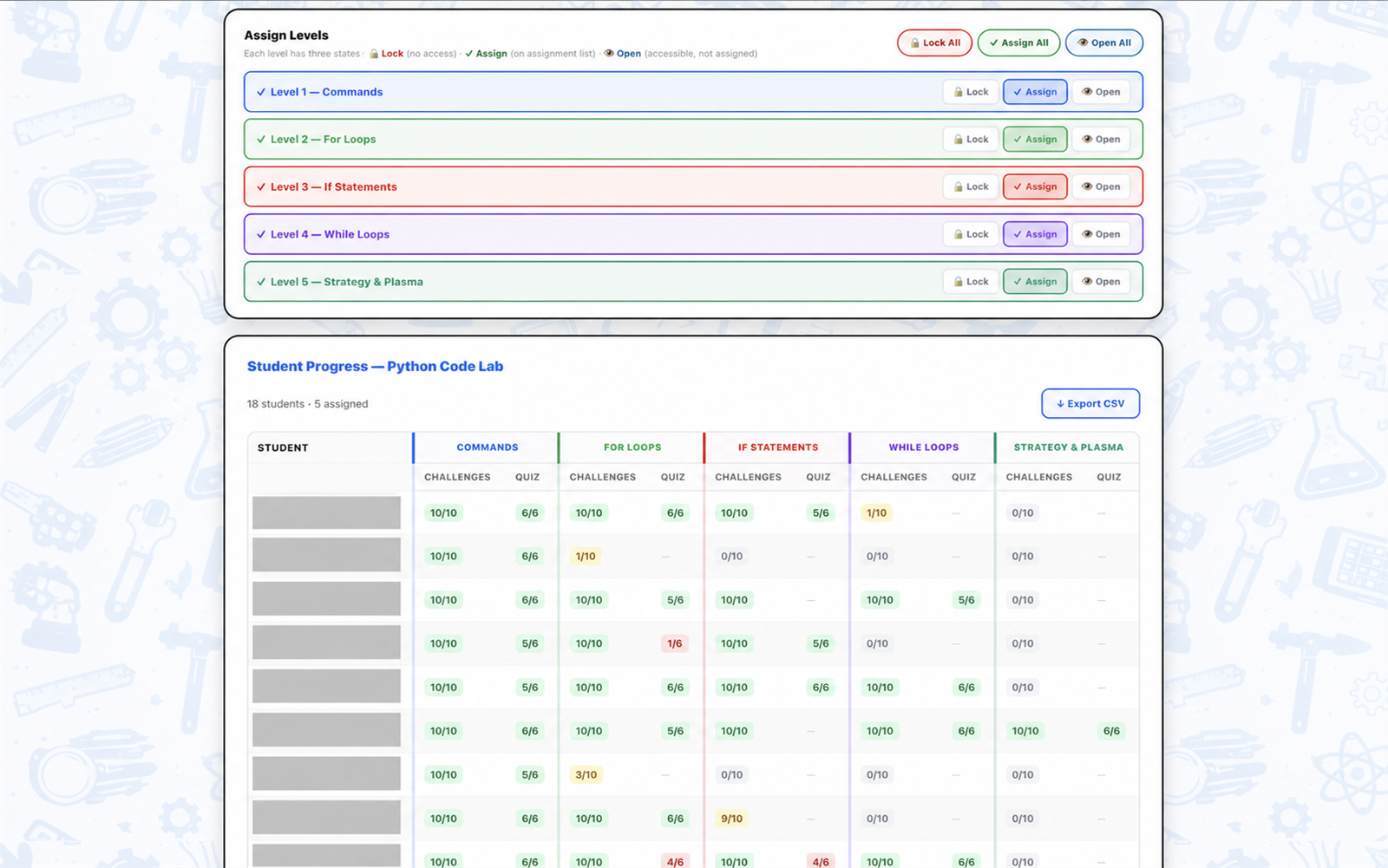Select Assign for Level 5 Strategy & Plasma
This screenshot has width=1388, height=868.
tap(1035, 282)
